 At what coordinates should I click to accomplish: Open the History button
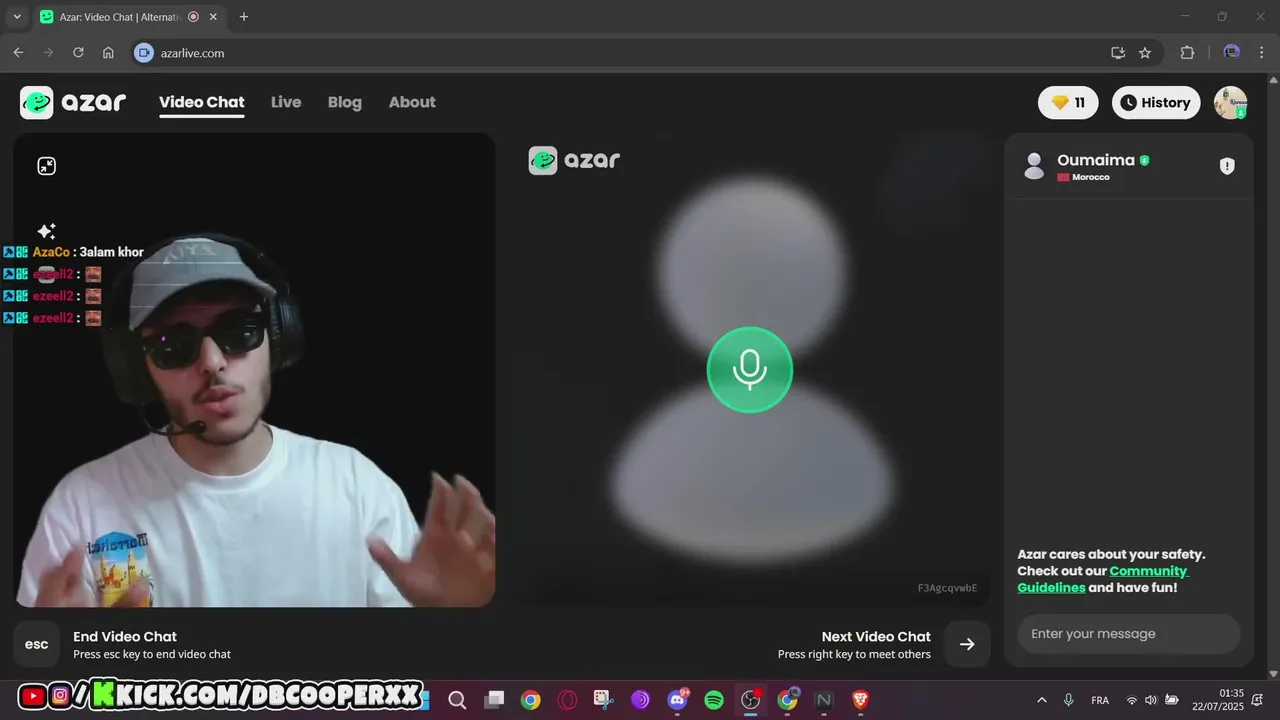[x=1156, y=102]
